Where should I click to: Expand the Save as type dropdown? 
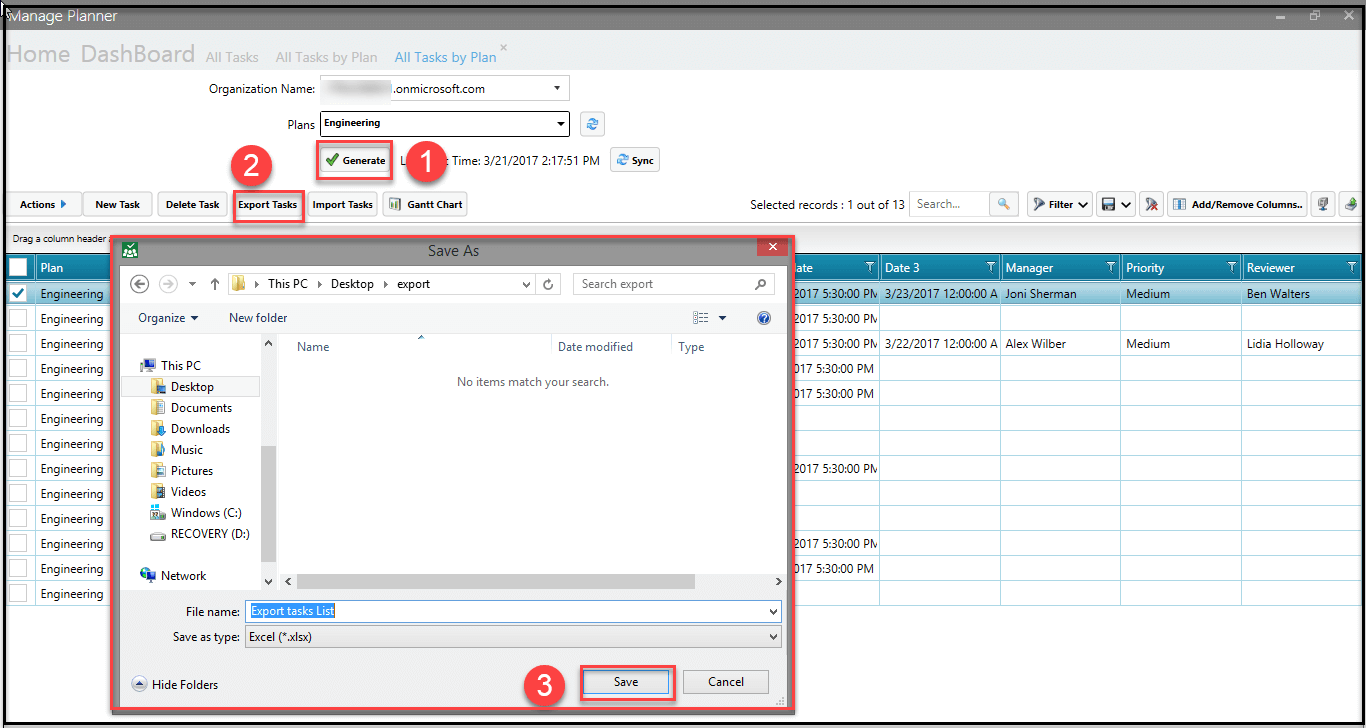point(773,636)
